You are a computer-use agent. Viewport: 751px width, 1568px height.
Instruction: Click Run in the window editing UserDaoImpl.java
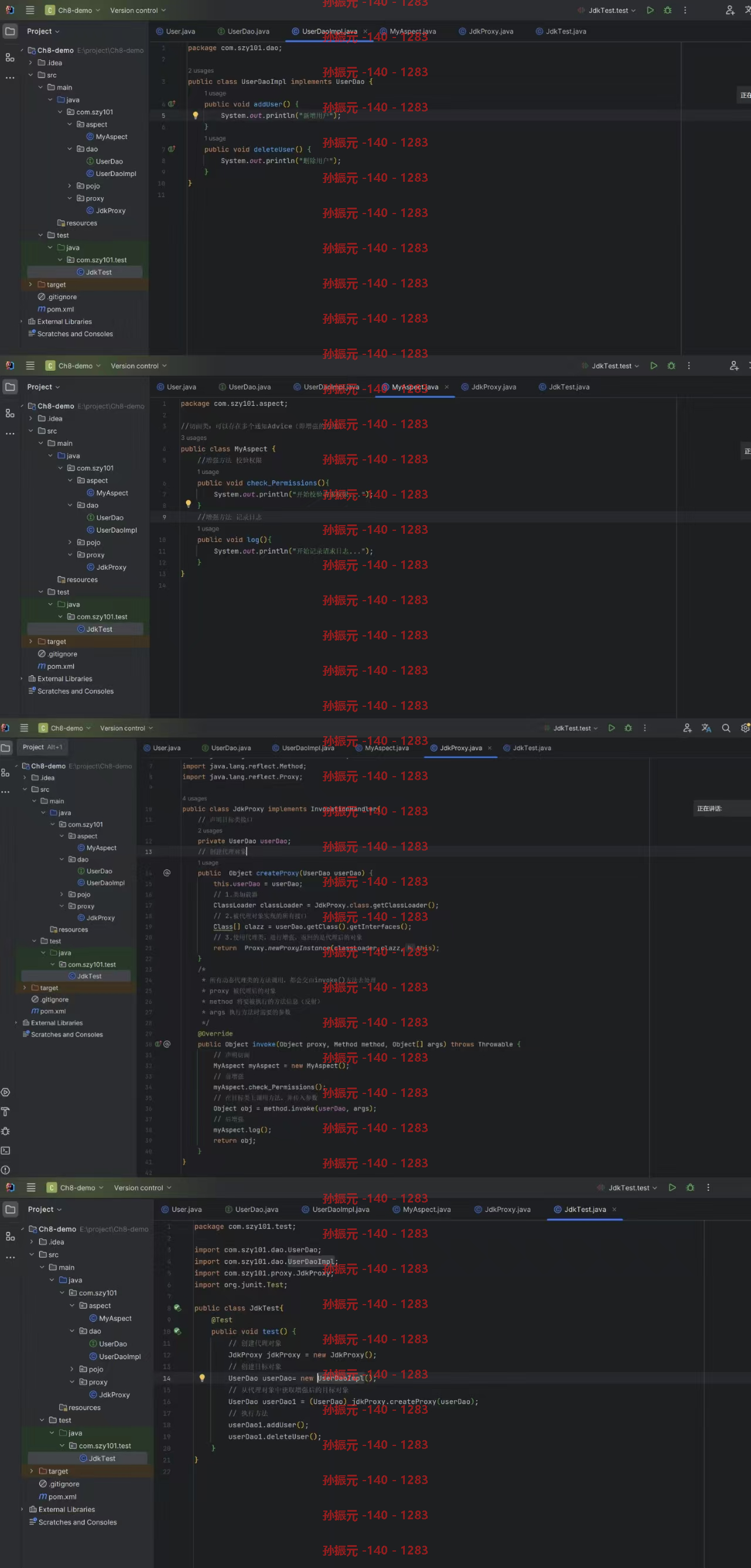click(650, 11)
